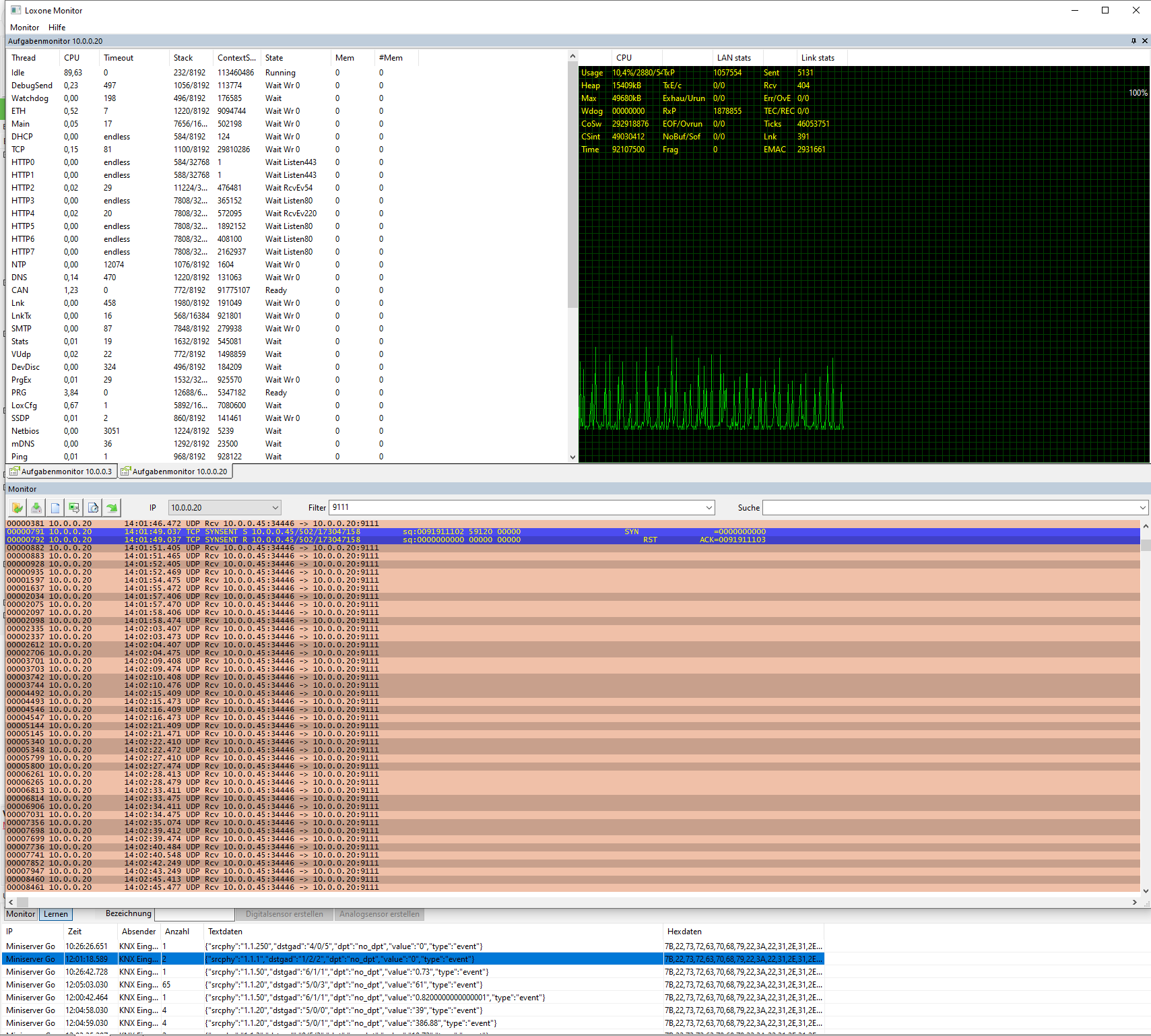The height and width of the screenshot is (1036, 1151).
Task: Expand the Filter combo box dropdown arrow
Action: pyautogui.click(x=709, y=508)
